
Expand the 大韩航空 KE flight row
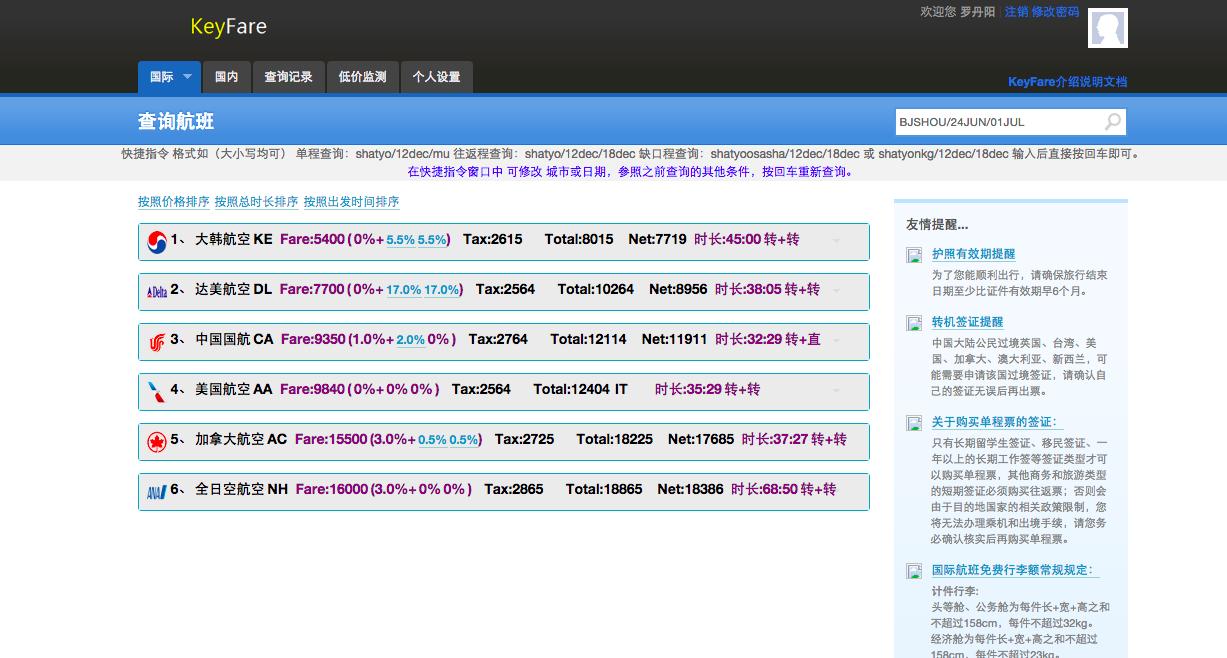(x=836, y=241)
